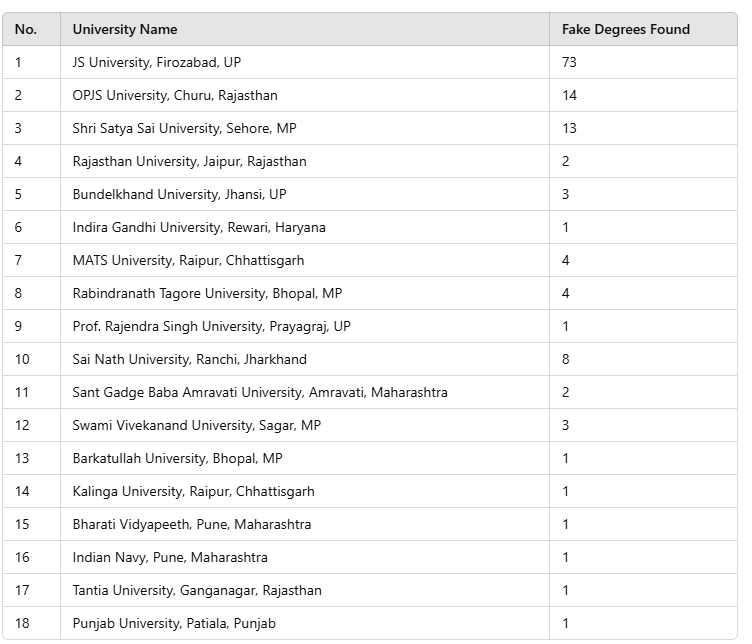This screenshot has width=752, height=644.
Task: Select MATS University, Raipur cell
Action: click(188, 260)
